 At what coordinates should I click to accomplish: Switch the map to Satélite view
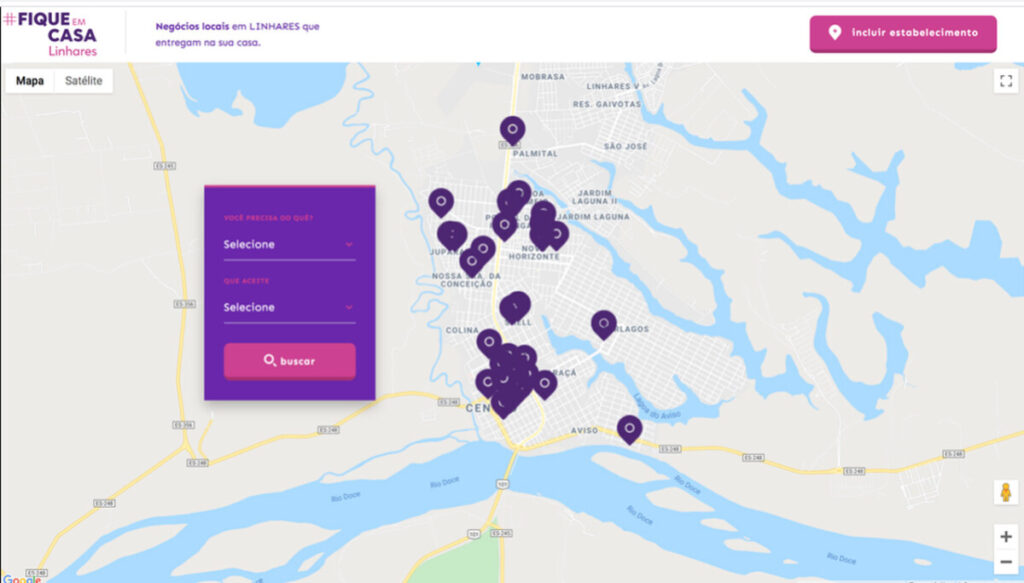[84, 81]
